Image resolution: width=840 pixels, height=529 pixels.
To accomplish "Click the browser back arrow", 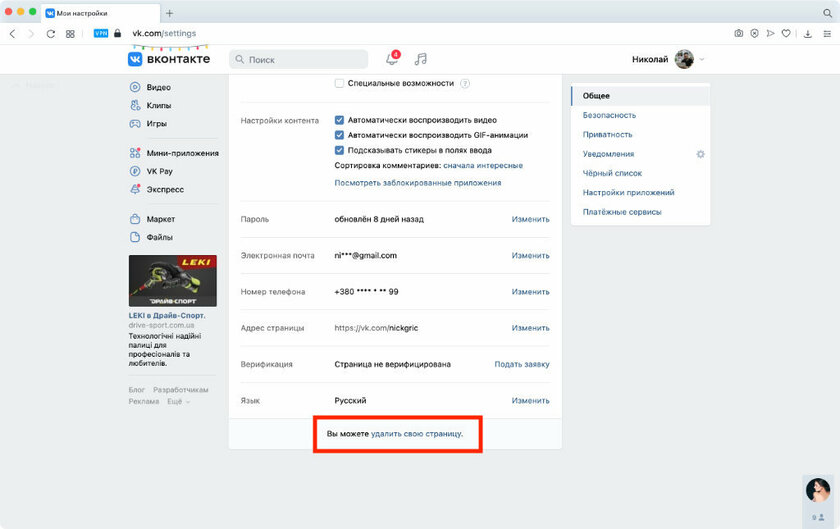I will pyautogui.click(x=12, y=33).
